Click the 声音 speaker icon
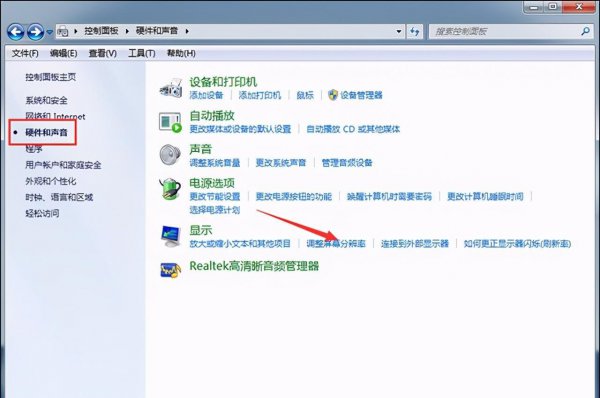Viewport: 600px width, 398px height. point(170,155)
